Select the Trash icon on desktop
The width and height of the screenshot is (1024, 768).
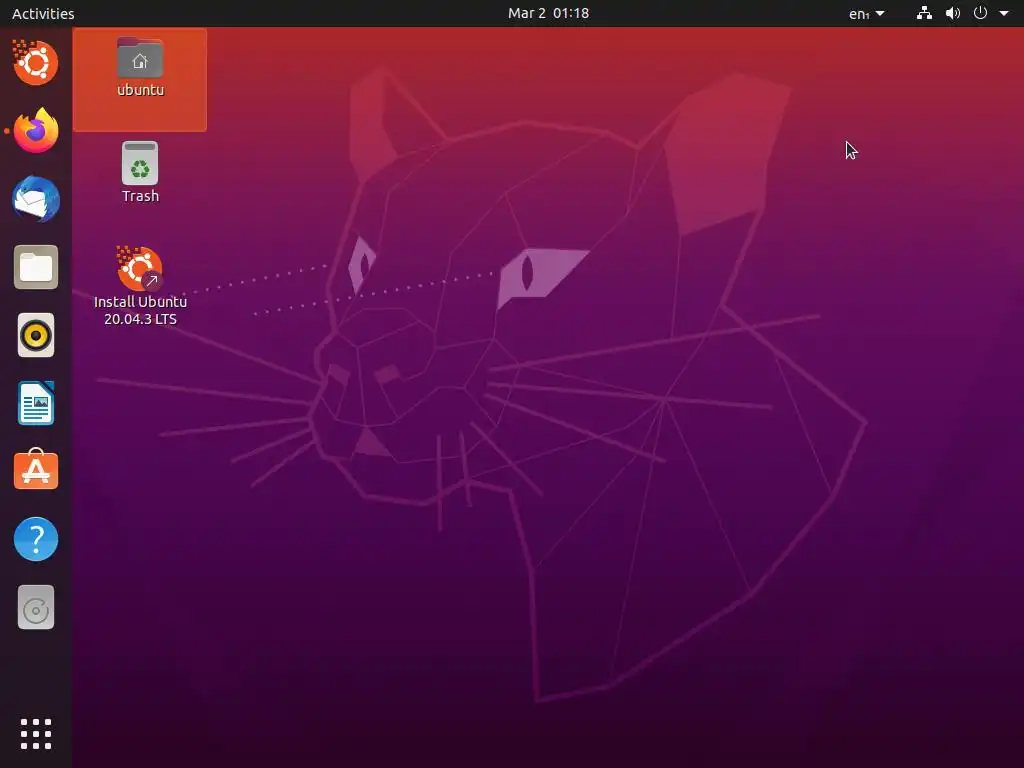[x=140, y=172]
